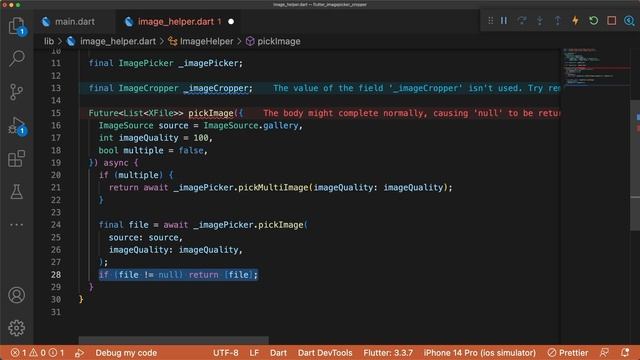Click 'multiple = false' on line 18
The width and height of the screenshot is (640, 360).
[164, 151]
